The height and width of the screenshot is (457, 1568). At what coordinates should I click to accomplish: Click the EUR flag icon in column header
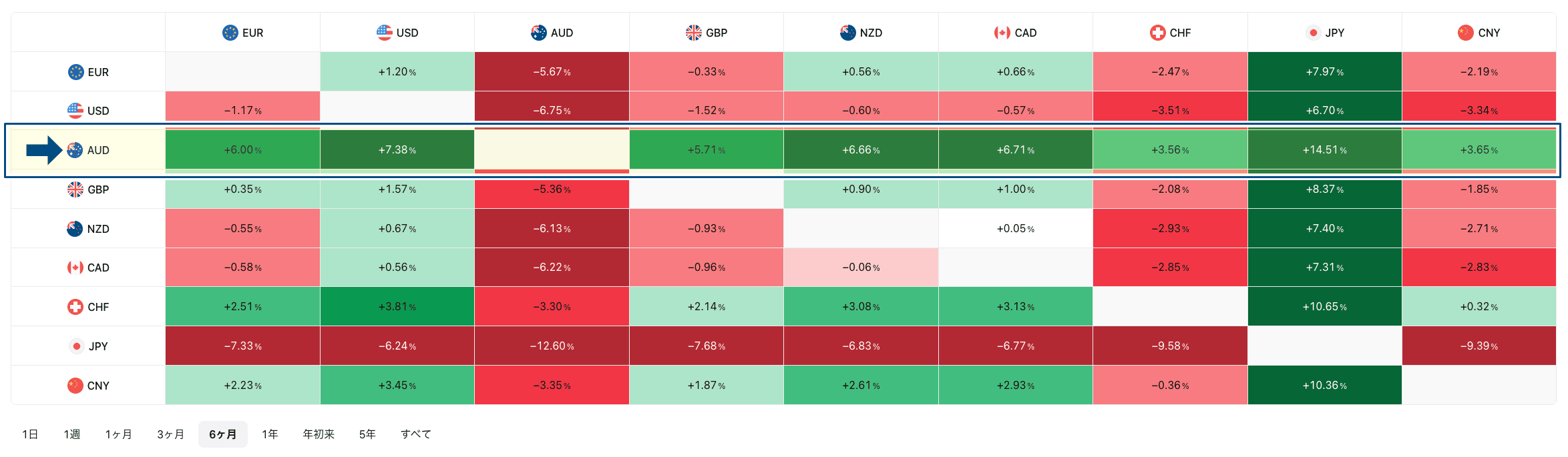(x=230, y=33)
